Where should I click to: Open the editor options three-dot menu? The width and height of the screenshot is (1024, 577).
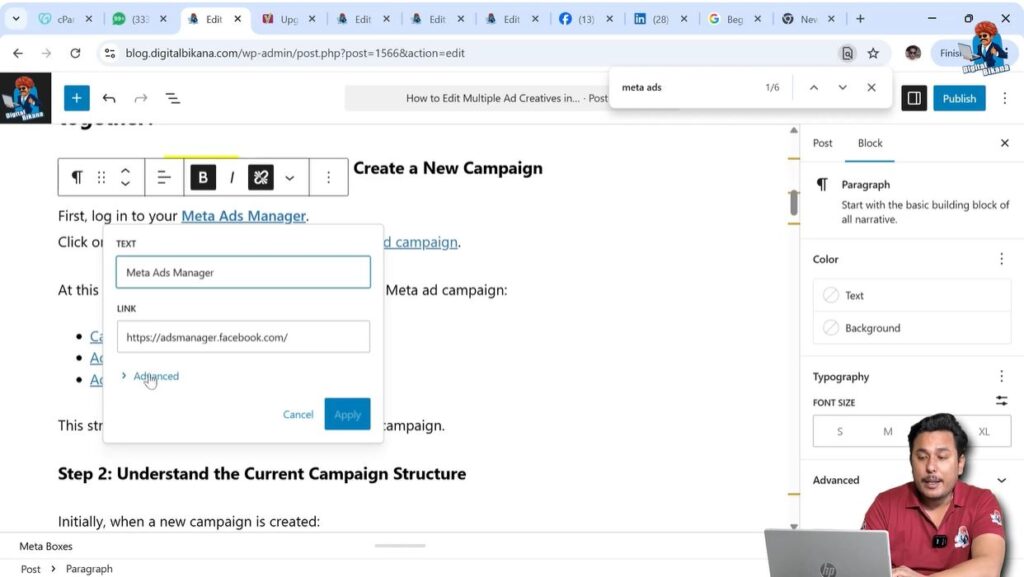click(1004, 98)
